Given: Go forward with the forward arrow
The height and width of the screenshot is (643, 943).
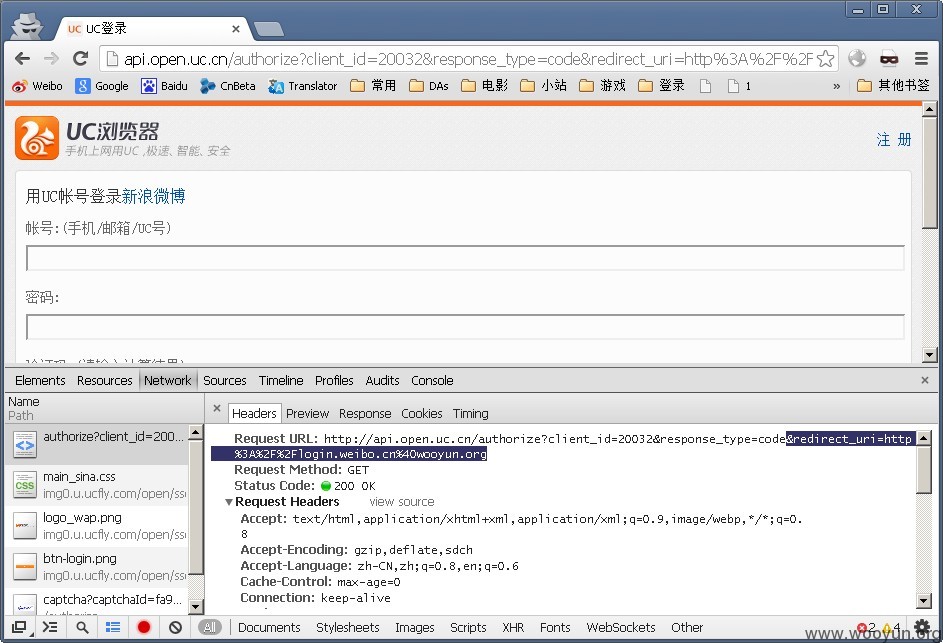Looking at the screenshot, I should (x=52, y=58).
